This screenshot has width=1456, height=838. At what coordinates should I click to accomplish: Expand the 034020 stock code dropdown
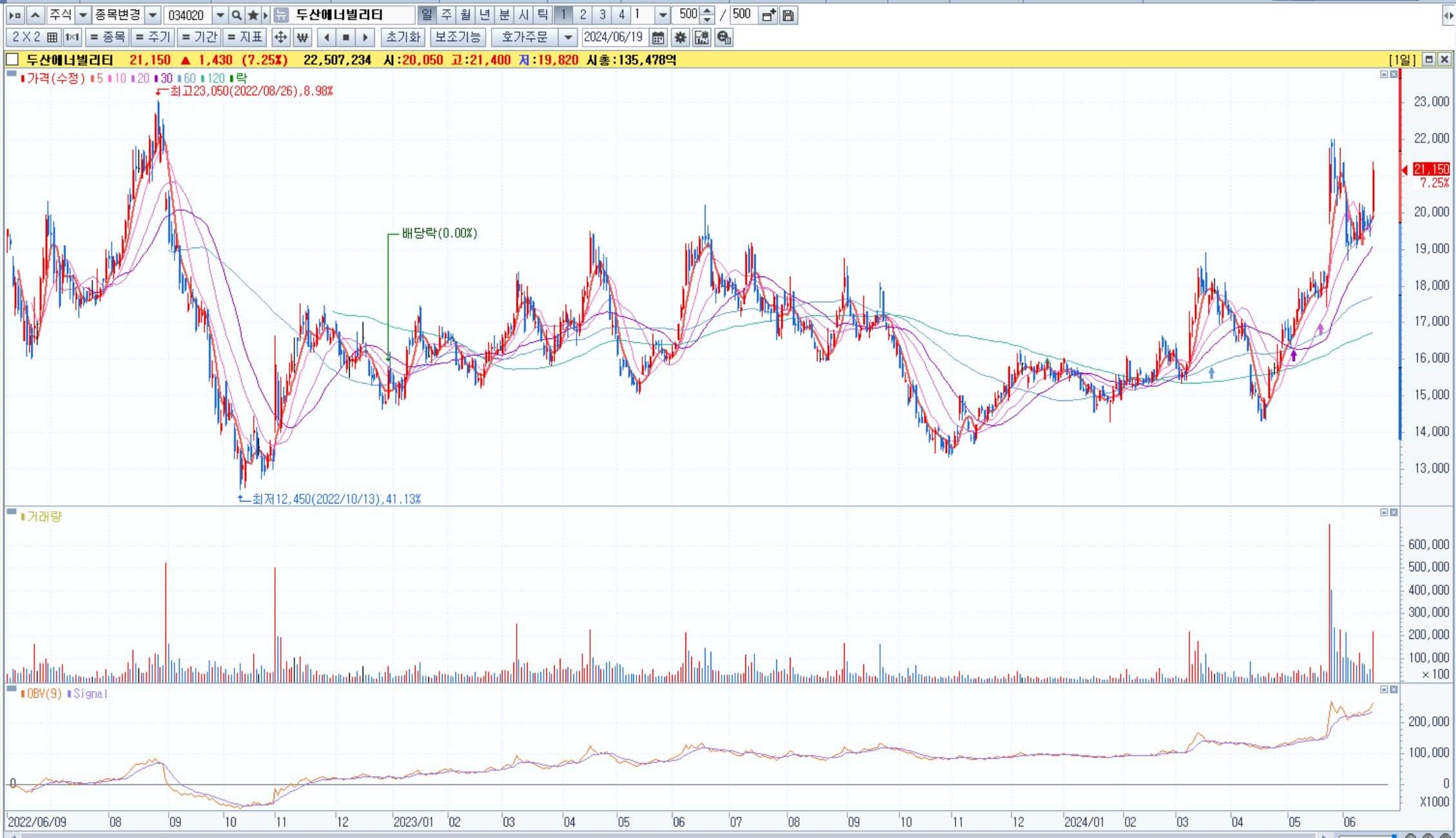pyautogui.click(x=220, y=15)
